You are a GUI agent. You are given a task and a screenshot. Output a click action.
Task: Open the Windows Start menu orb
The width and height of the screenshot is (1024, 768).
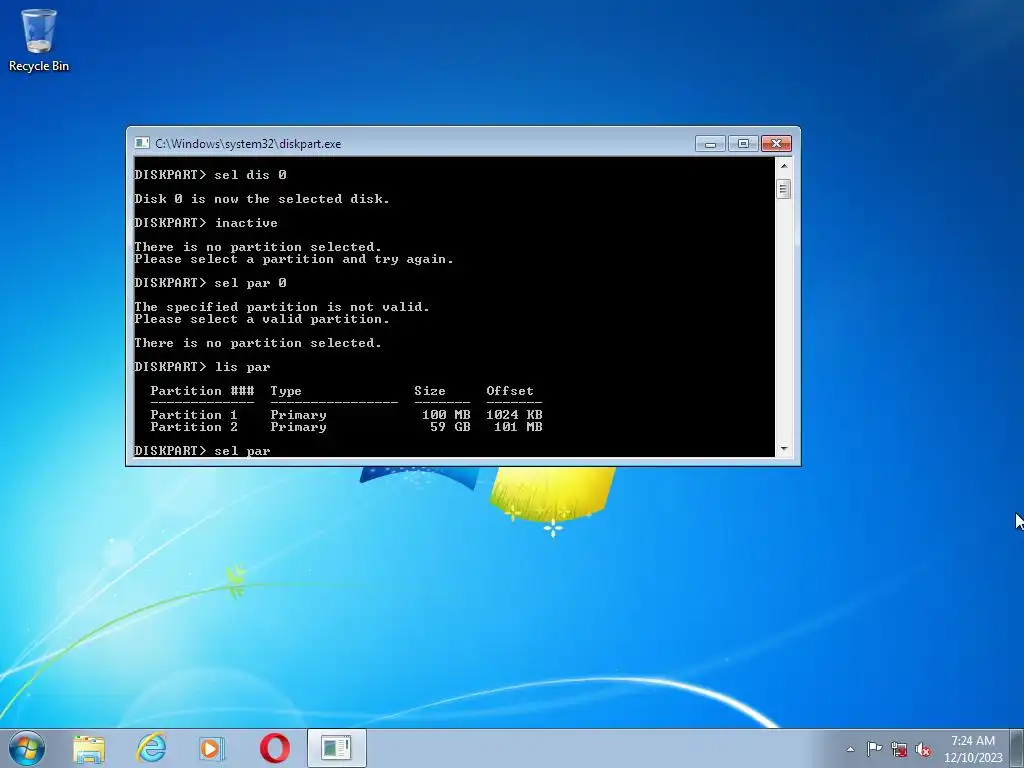27,748
